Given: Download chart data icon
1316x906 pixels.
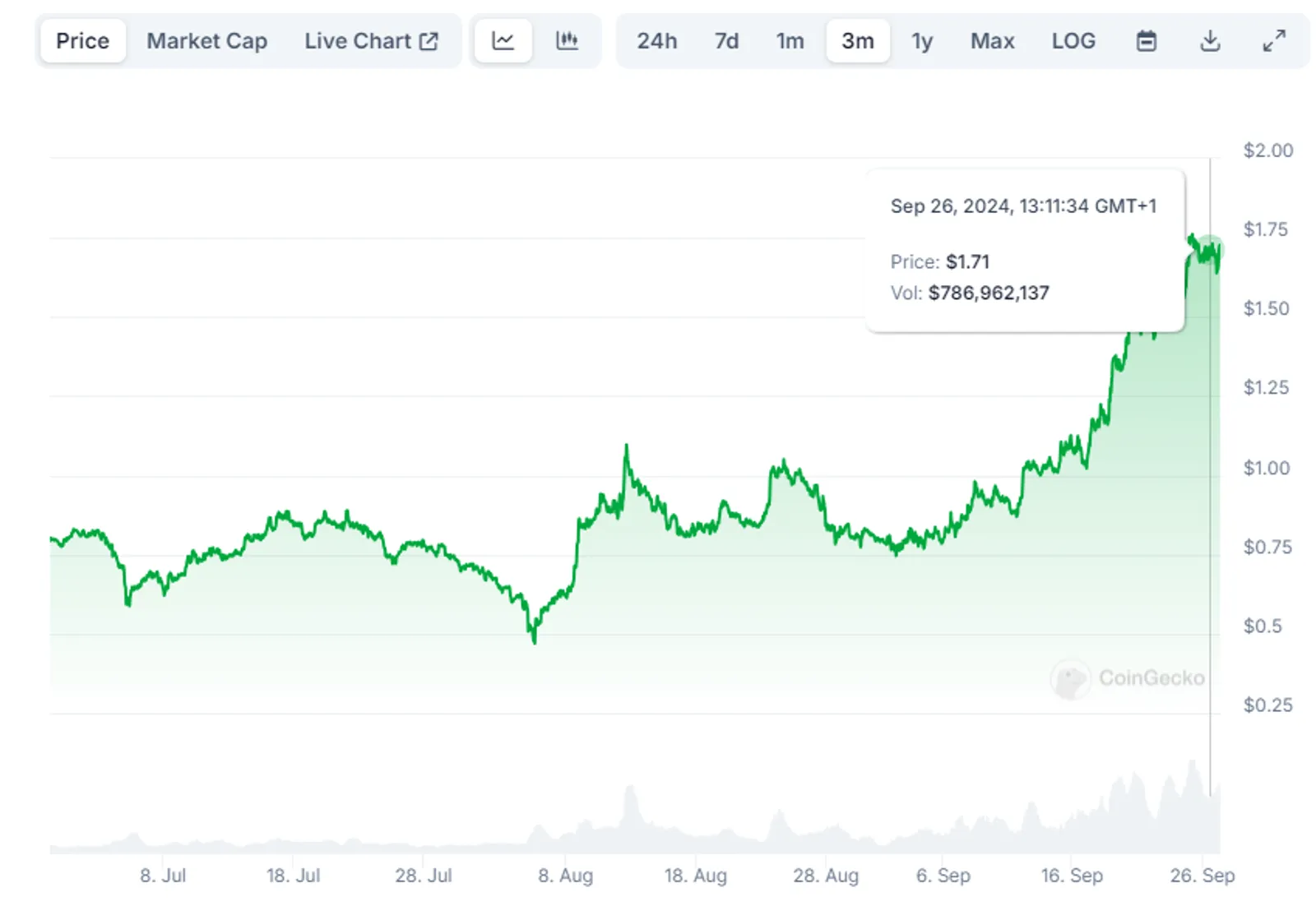Looking at the screenshot, I should coord(1210,40).
